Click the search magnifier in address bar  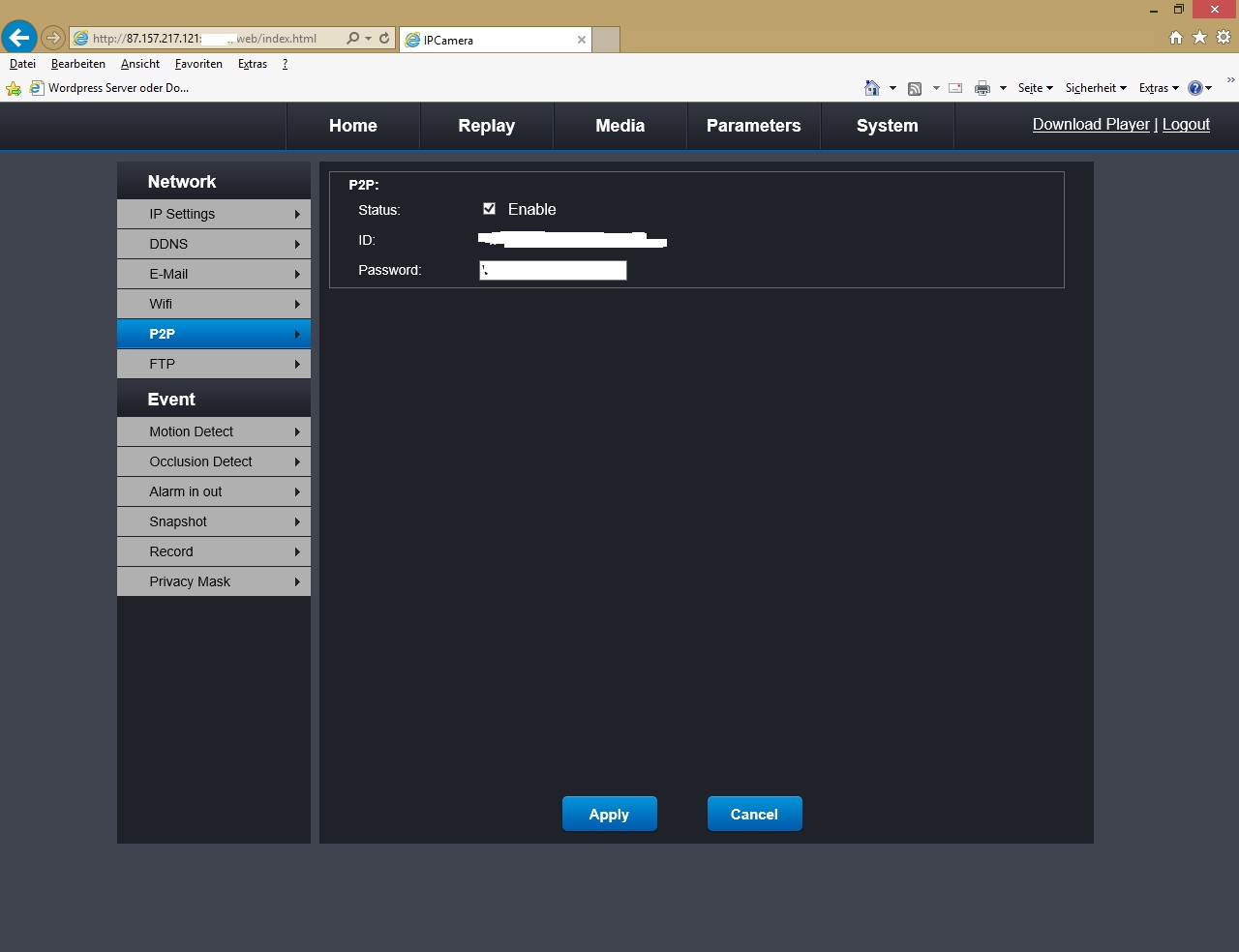tap(352, 38)
